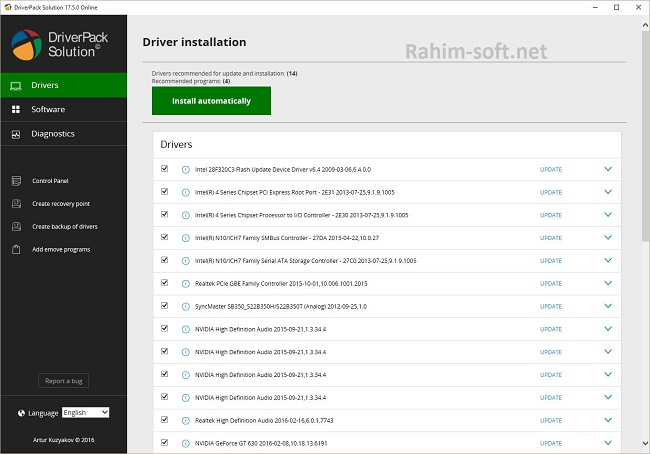Click the Software grid icon in sidebar
650x454 pixels.
[x=16, y=109]
